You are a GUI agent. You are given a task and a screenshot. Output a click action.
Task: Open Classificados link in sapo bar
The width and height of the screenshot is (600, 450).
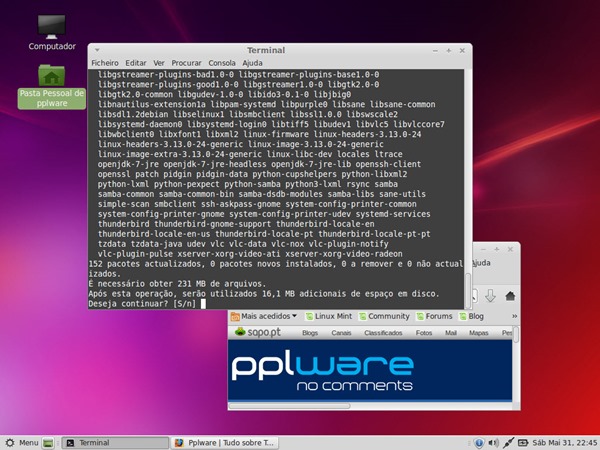pos(383,333)
